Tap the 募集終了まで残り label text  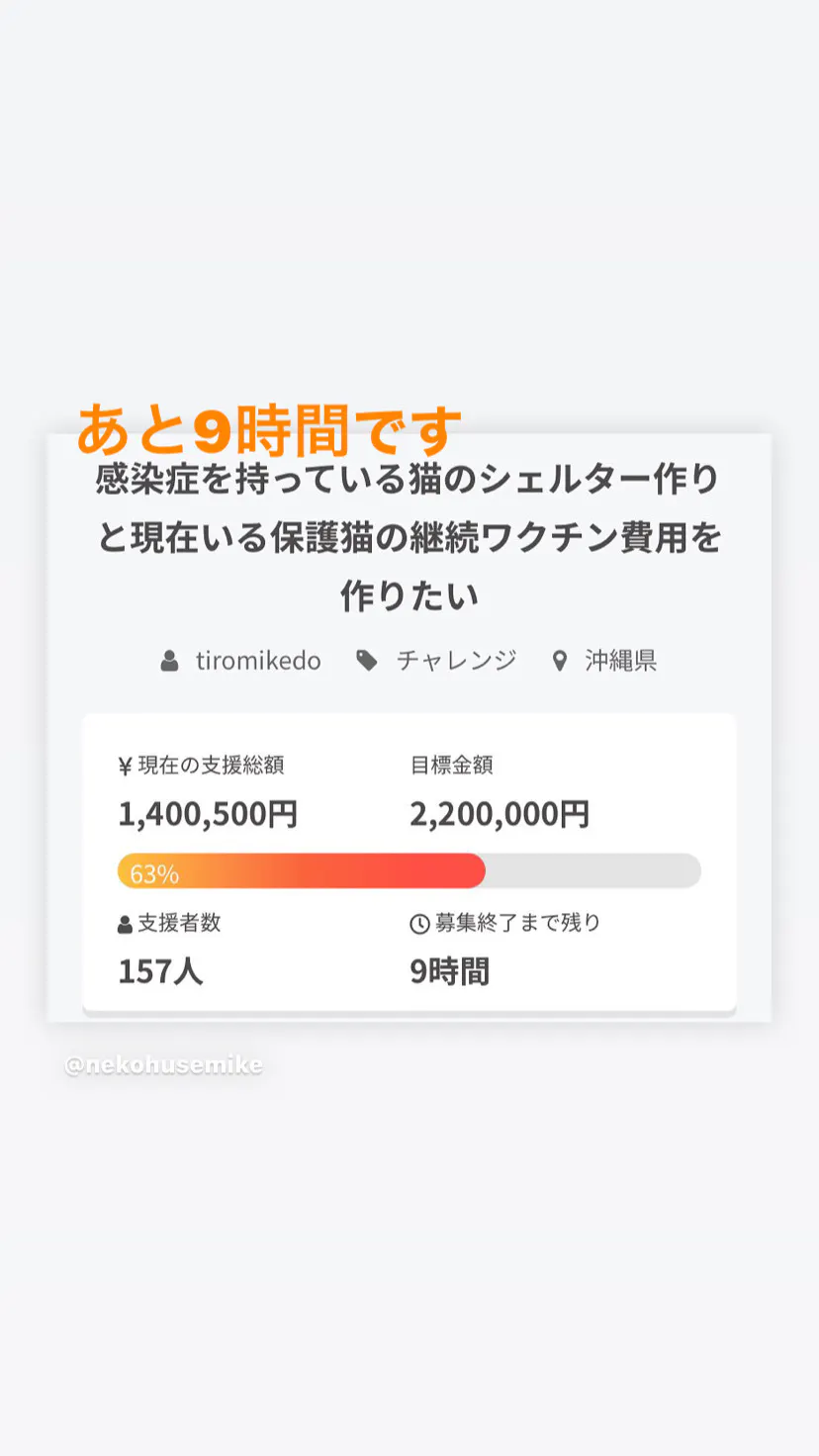pyautogui.click(x=517, y=923)
